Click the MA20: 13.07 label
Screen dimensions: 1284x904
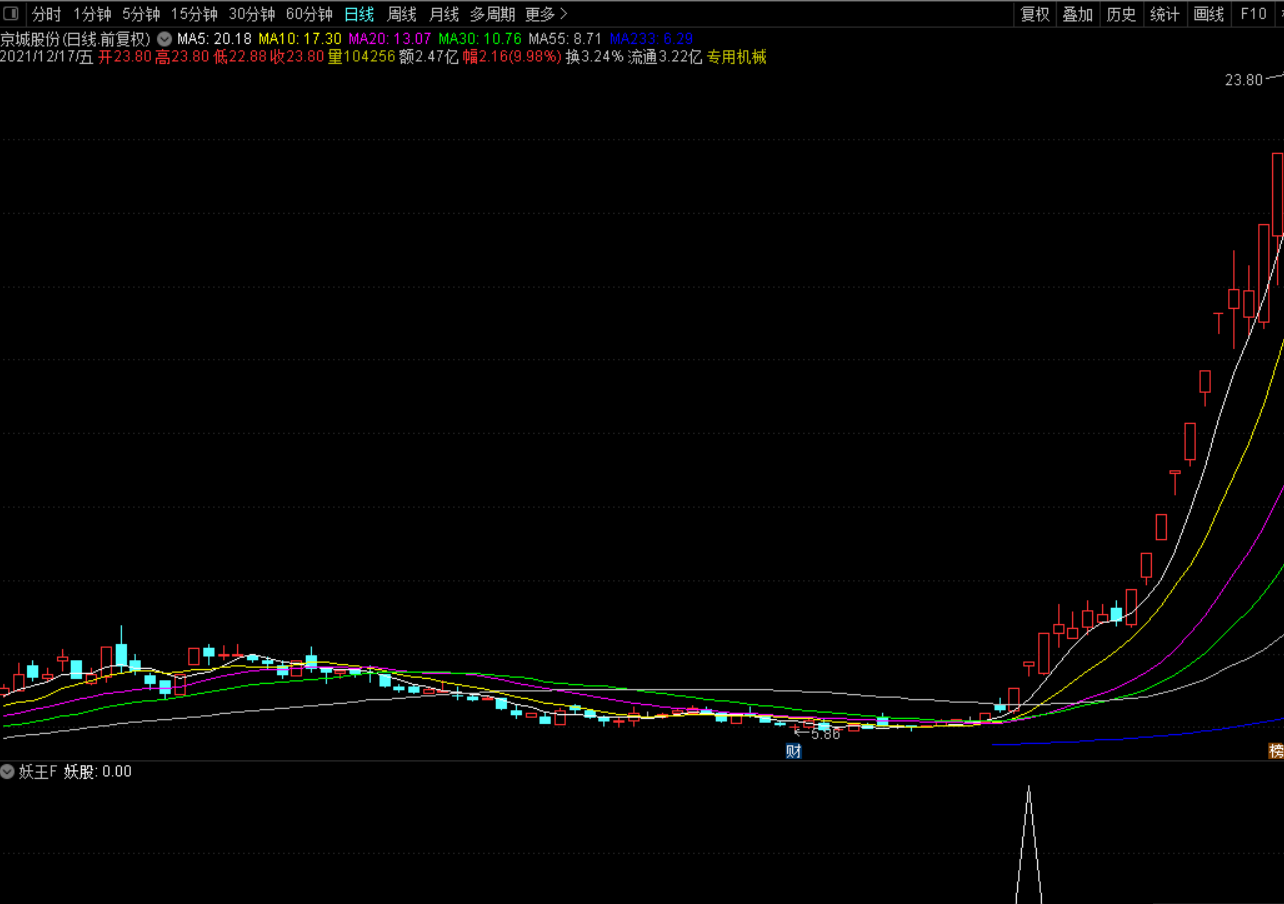[390, 38]
